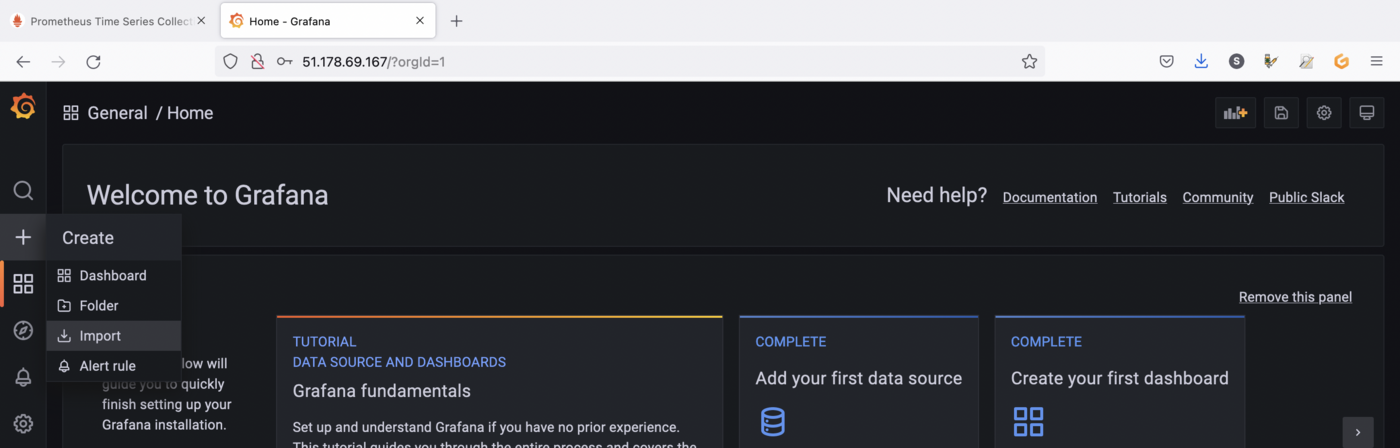Open a new browser tab
The width and height of the screenshot is (1400, 448).
point(456,21)
